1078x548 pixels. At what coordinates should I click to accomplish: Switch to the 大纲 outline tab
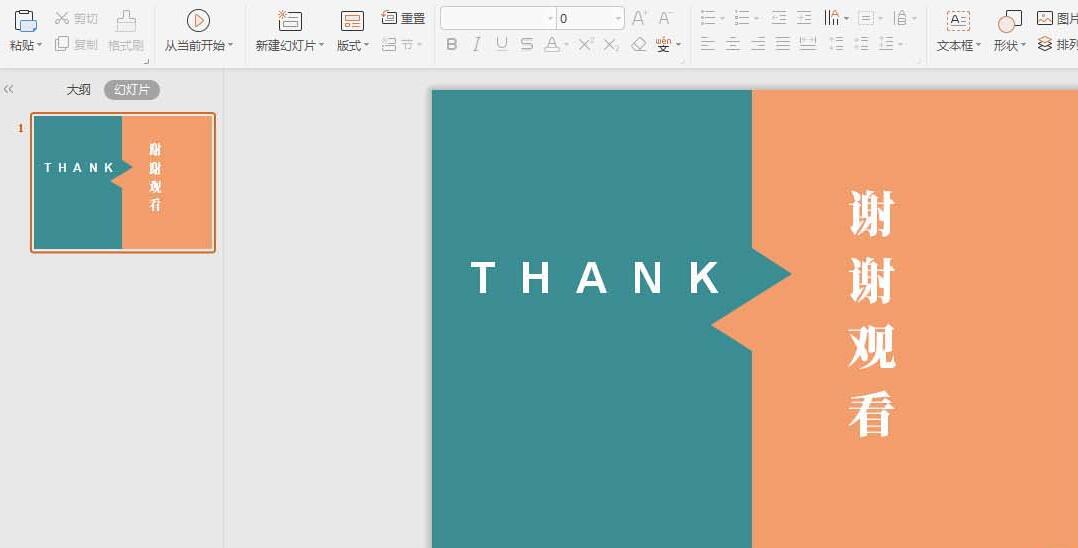click(78, 90)
